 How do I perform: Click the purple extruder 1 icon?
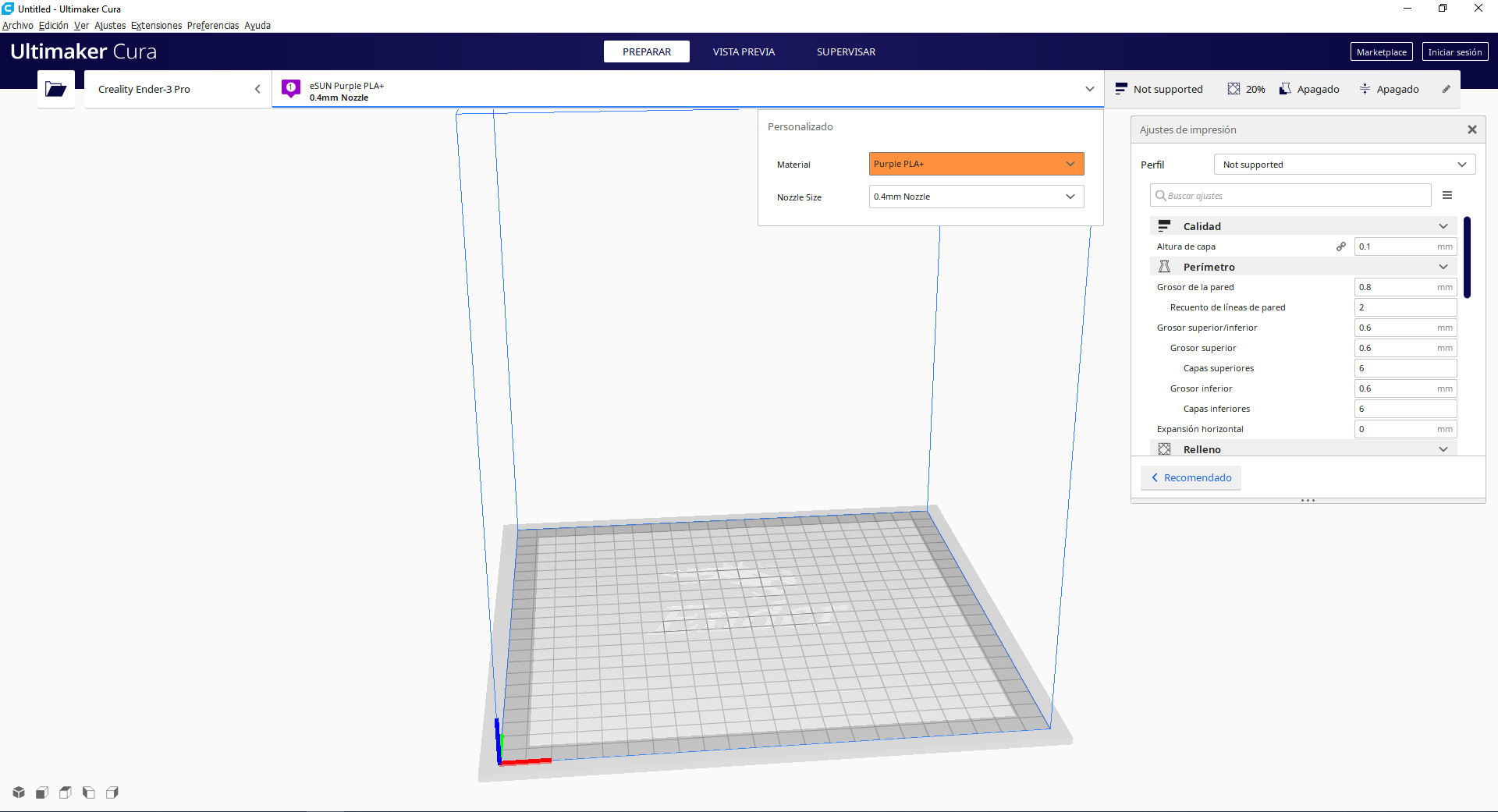coord(291,89)
